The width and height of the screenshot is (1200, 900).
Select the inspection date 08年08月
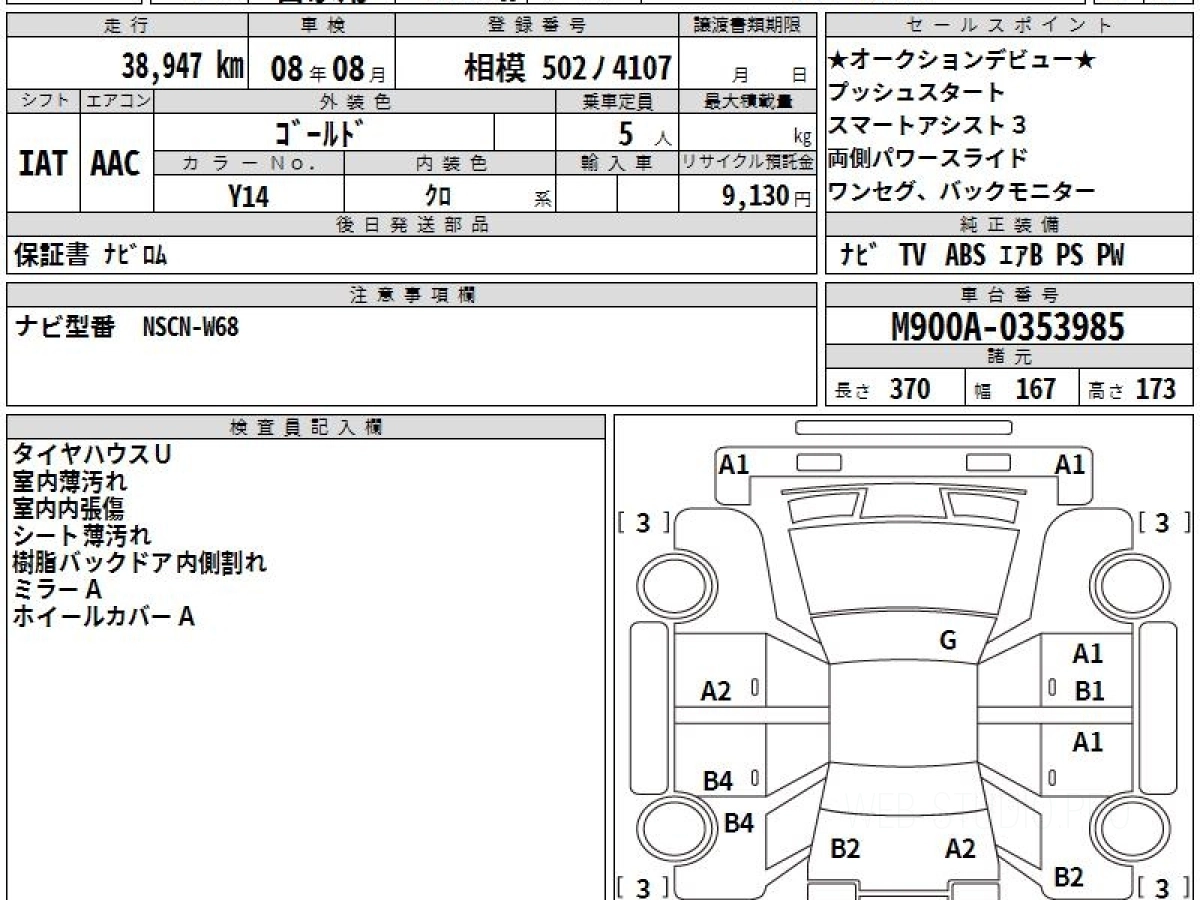click(x=328, y=69)
